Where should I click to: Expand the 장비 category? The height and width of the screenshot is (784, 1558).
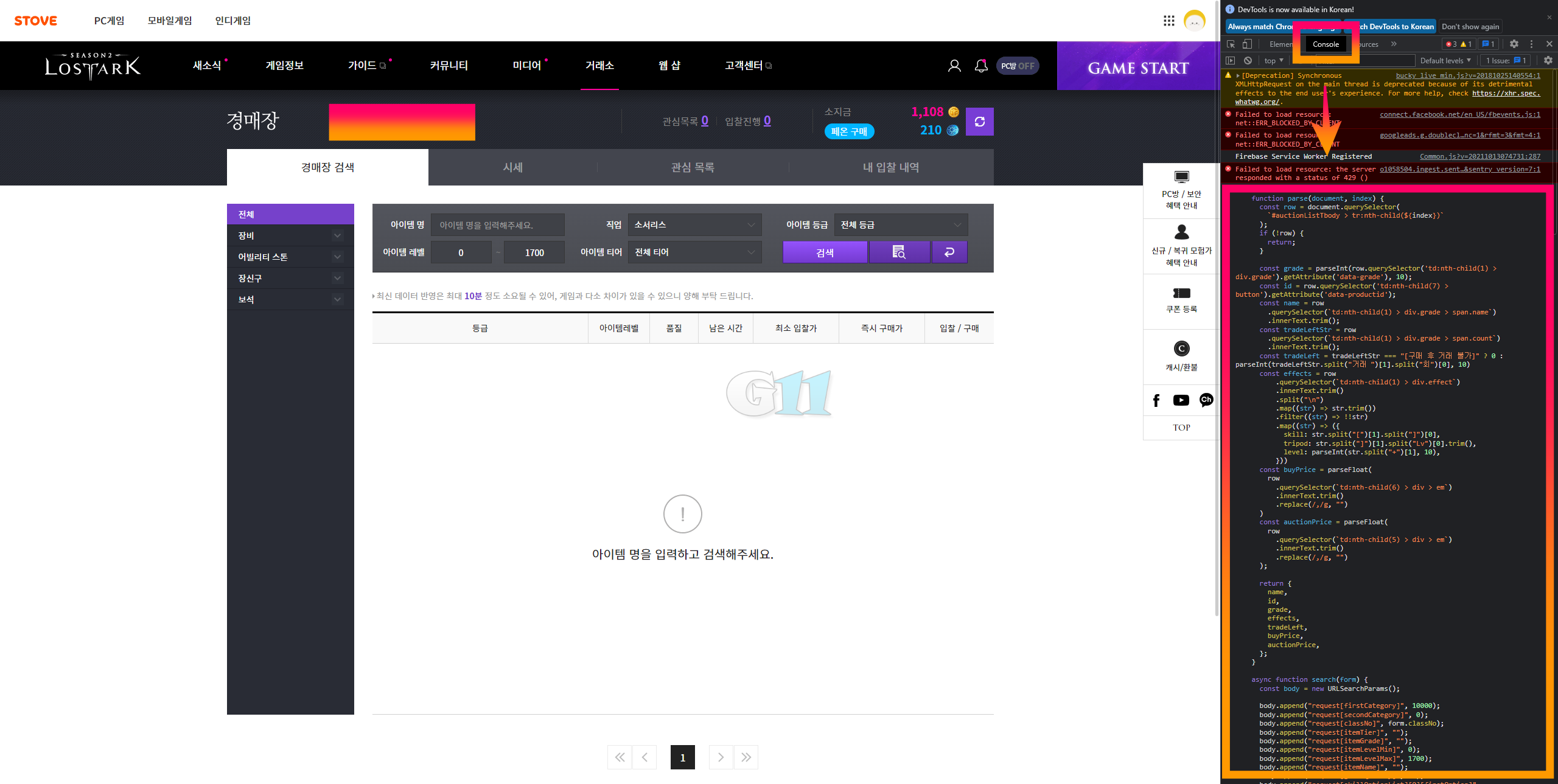coord(290,235)
